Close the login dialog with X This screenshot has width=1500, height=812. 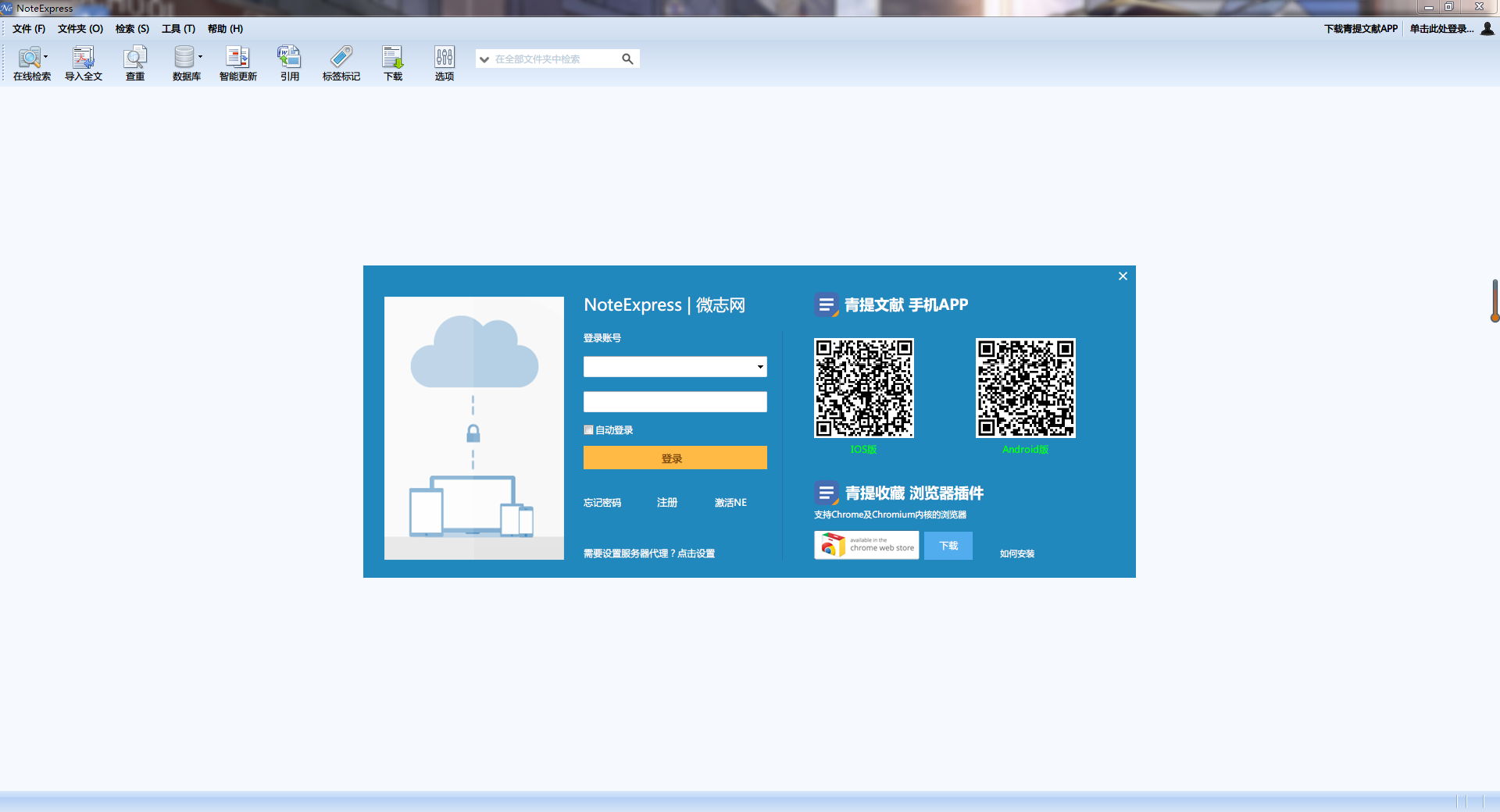pyautogui.click(x=1123, y=276)
